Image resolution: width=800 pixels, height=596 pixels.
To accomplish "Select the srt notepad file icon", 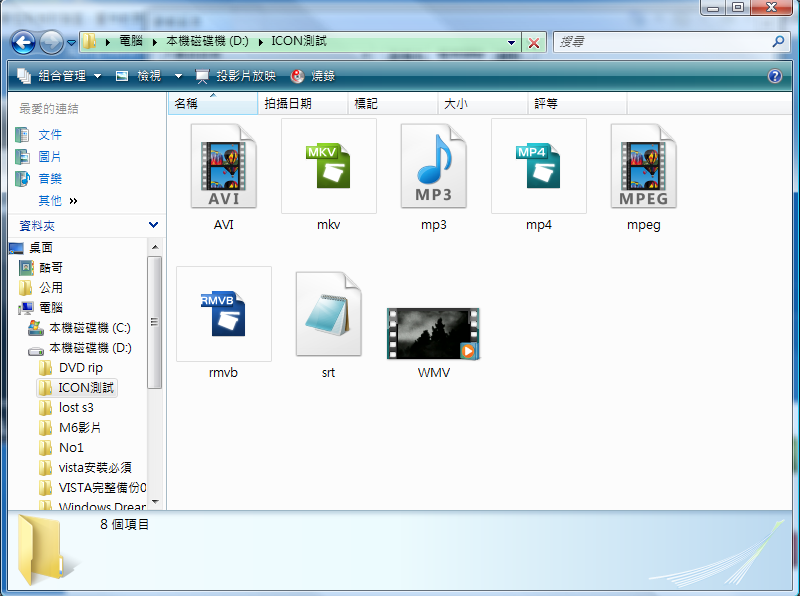I will [x=328, y=313].
